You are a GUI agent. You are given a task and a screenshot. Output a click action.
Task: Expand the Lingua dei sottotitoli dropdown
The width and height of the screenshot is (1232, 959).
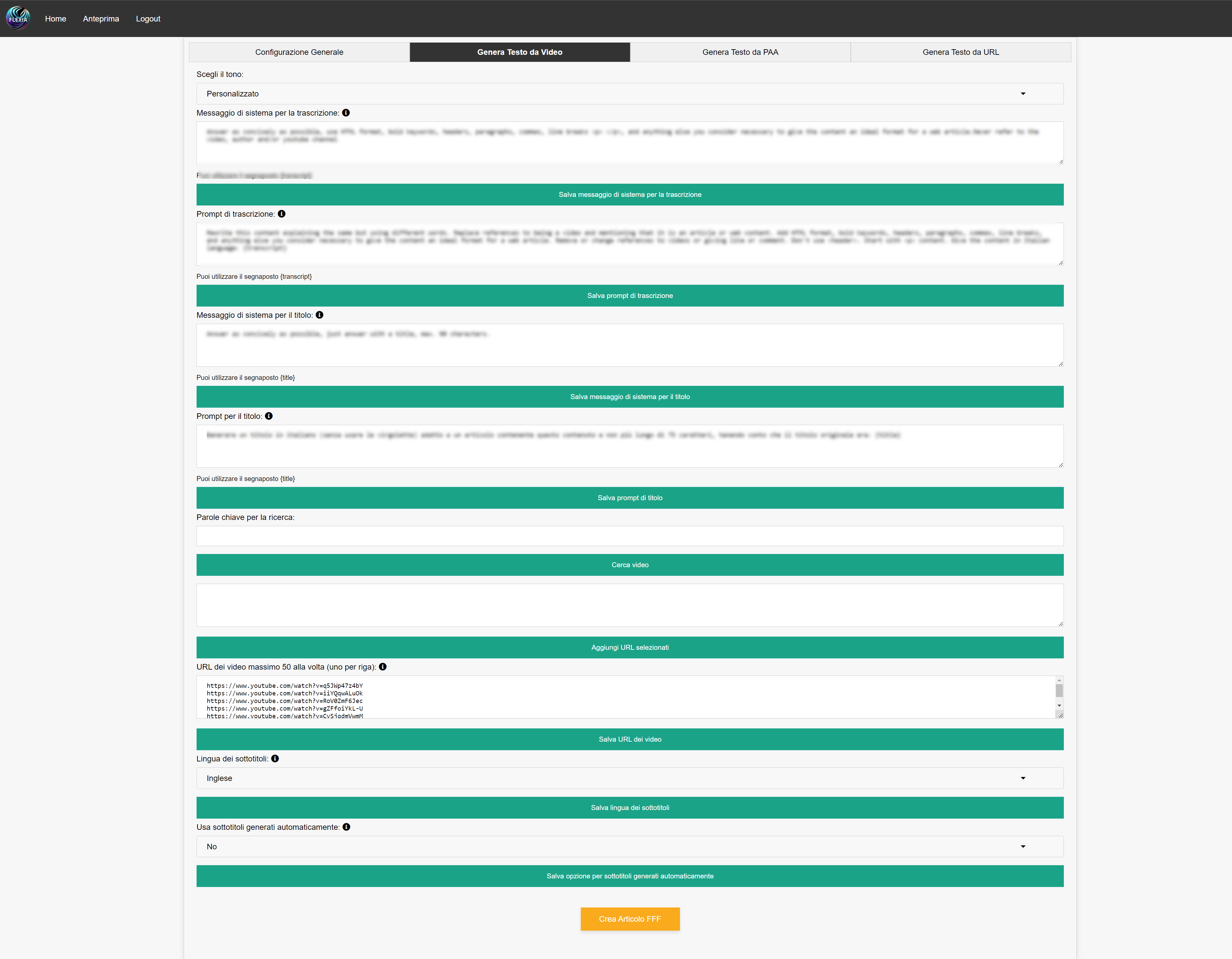point(629,779)
